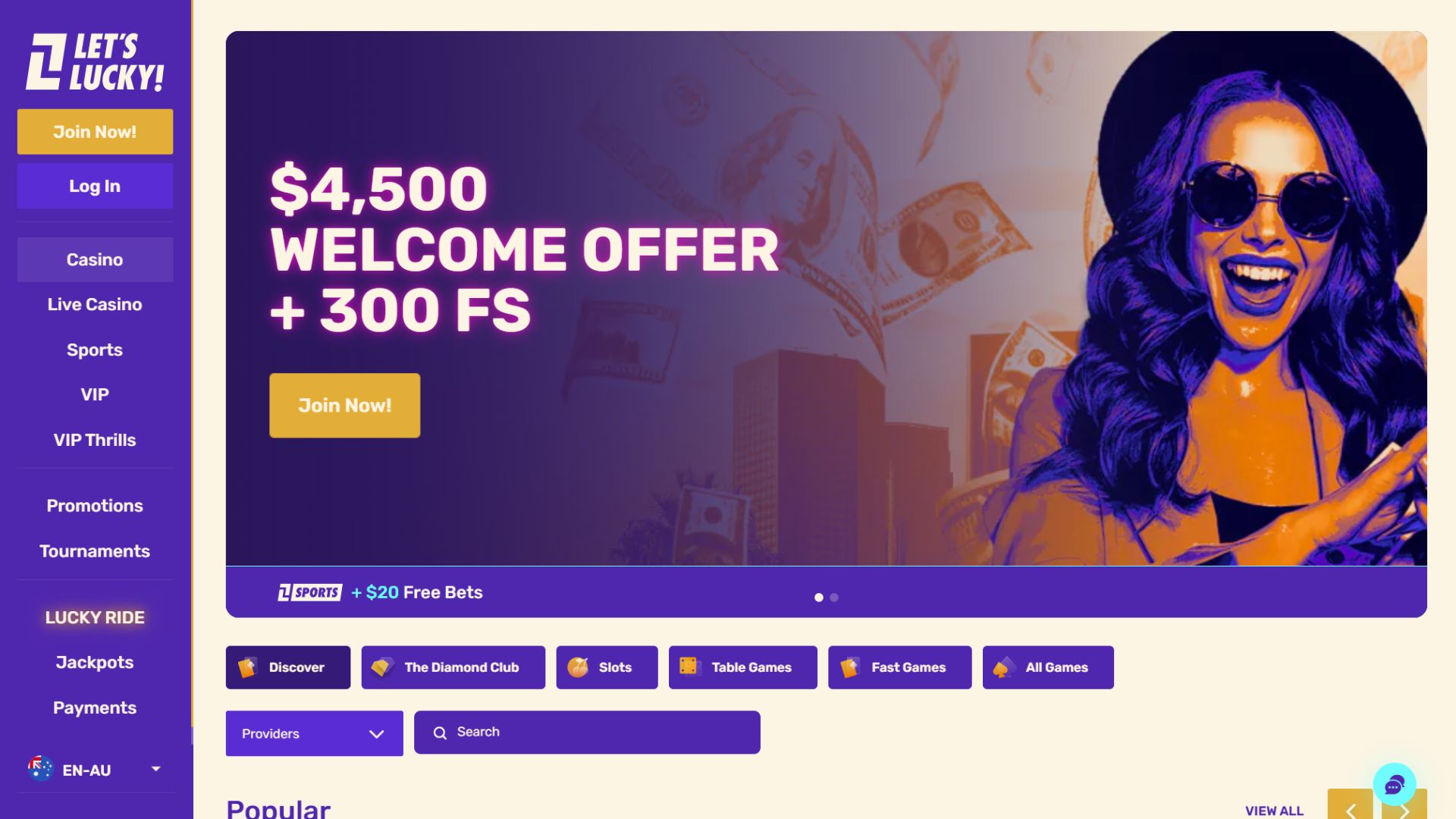Screen dimensions: 1456x819
Task: Expand the Providers dropdown
Action: click(314, 733)
